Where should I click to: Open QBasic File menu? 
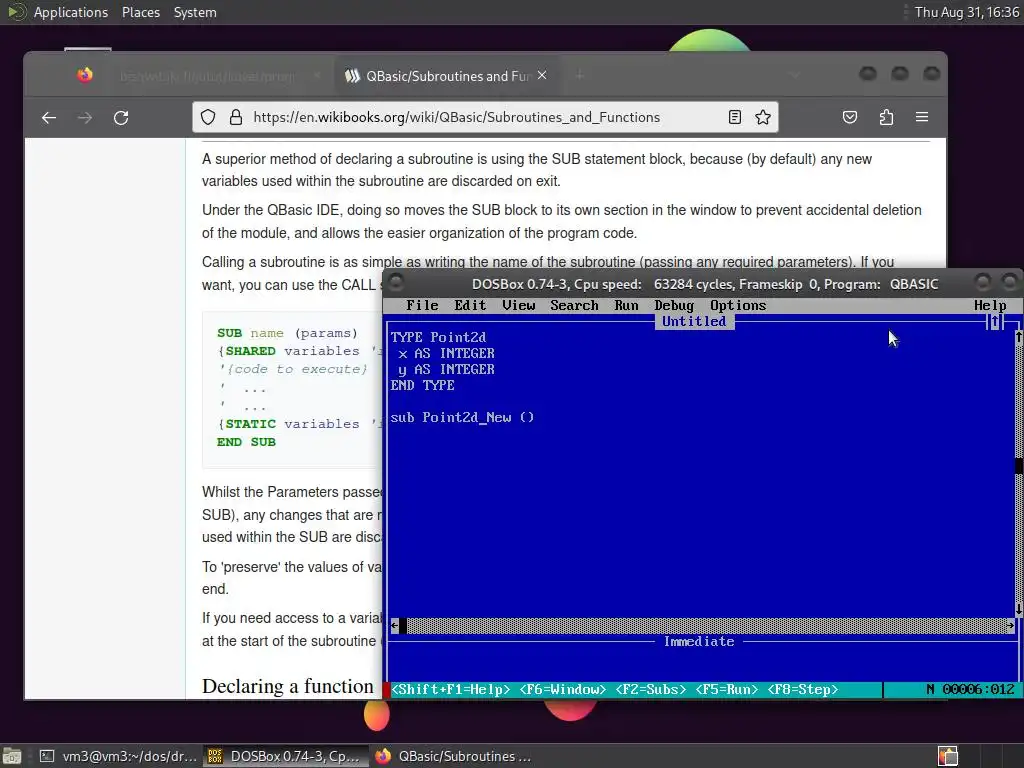tap(422, 306)
